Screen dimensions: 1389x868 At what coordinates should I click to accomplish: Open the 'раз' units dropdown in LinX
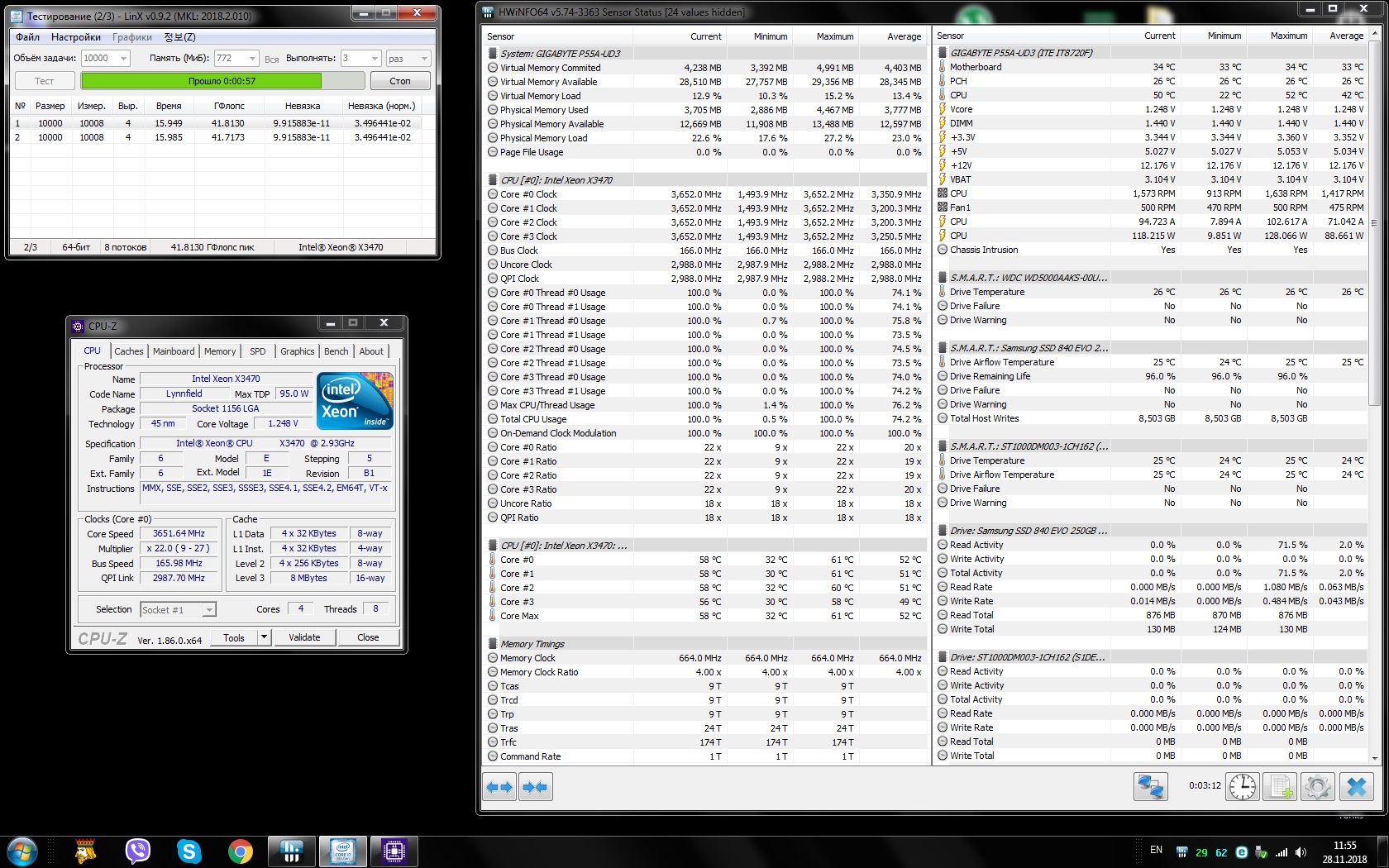click(x=424, y=59)
